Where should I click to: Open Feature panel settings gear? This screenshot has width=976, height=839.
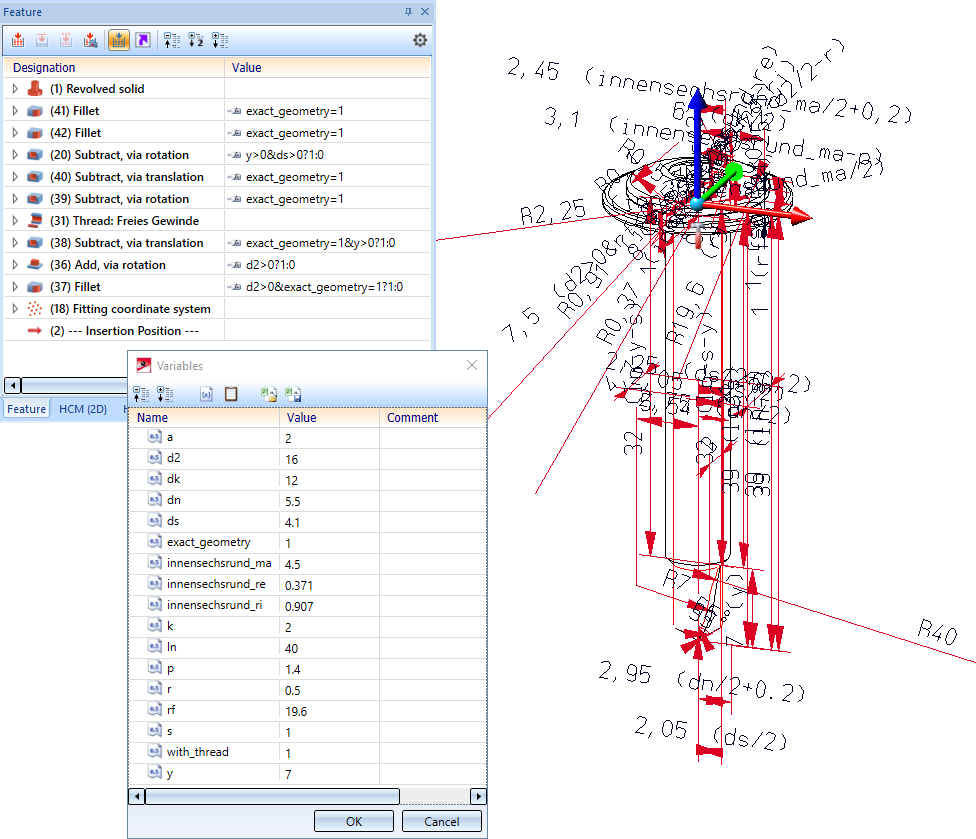[x=420, y=40]
